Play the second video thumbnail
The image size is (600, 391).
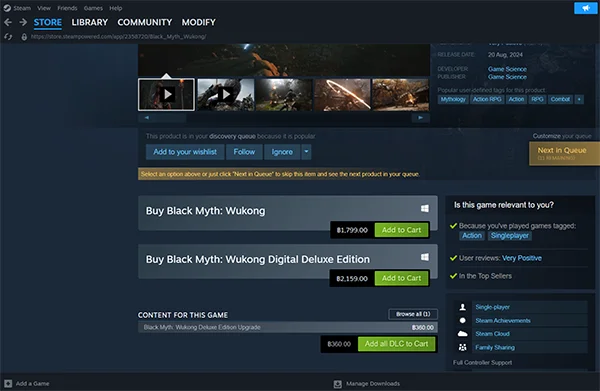226,94
